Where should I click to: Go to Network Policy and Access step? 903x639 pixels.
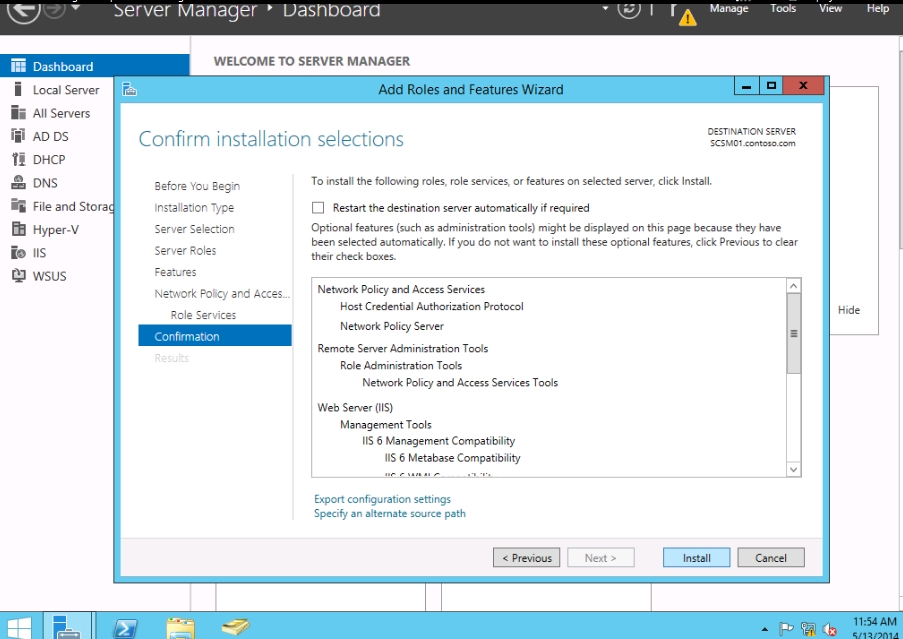pyautogui.click(x=222, y=294)
